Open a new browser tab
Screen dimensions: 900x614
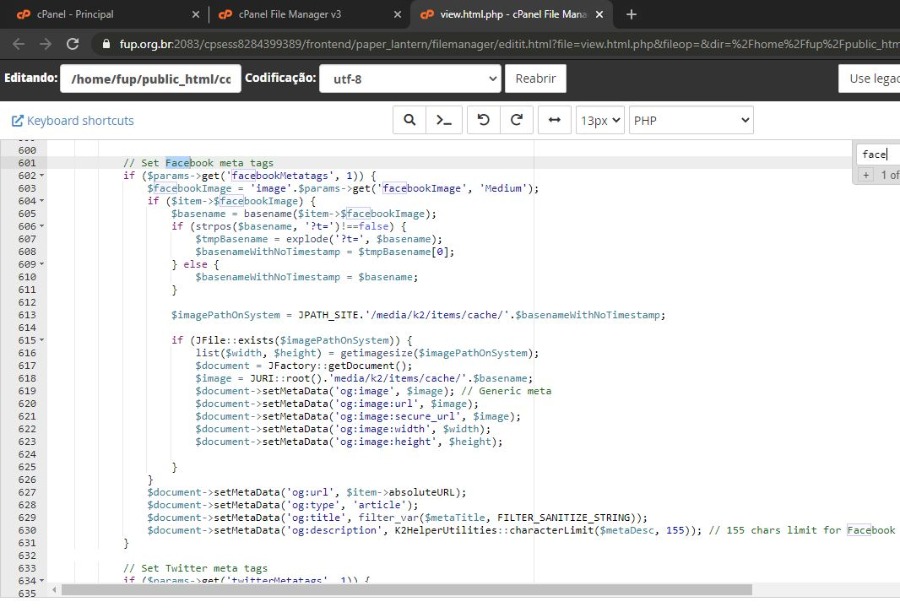(631, 14)
